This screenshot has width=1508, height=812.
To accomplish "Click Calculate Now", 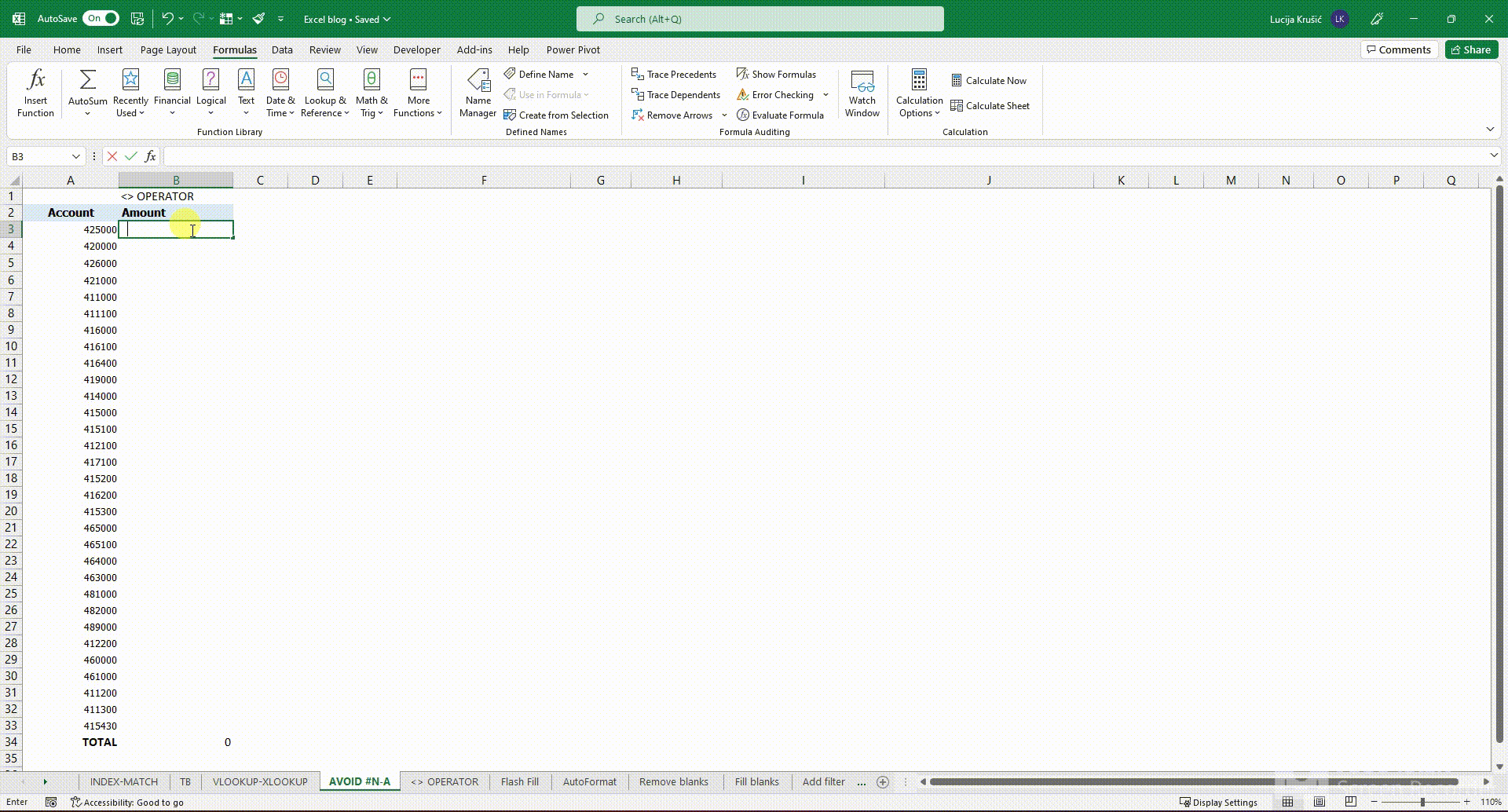I will 989,80.
